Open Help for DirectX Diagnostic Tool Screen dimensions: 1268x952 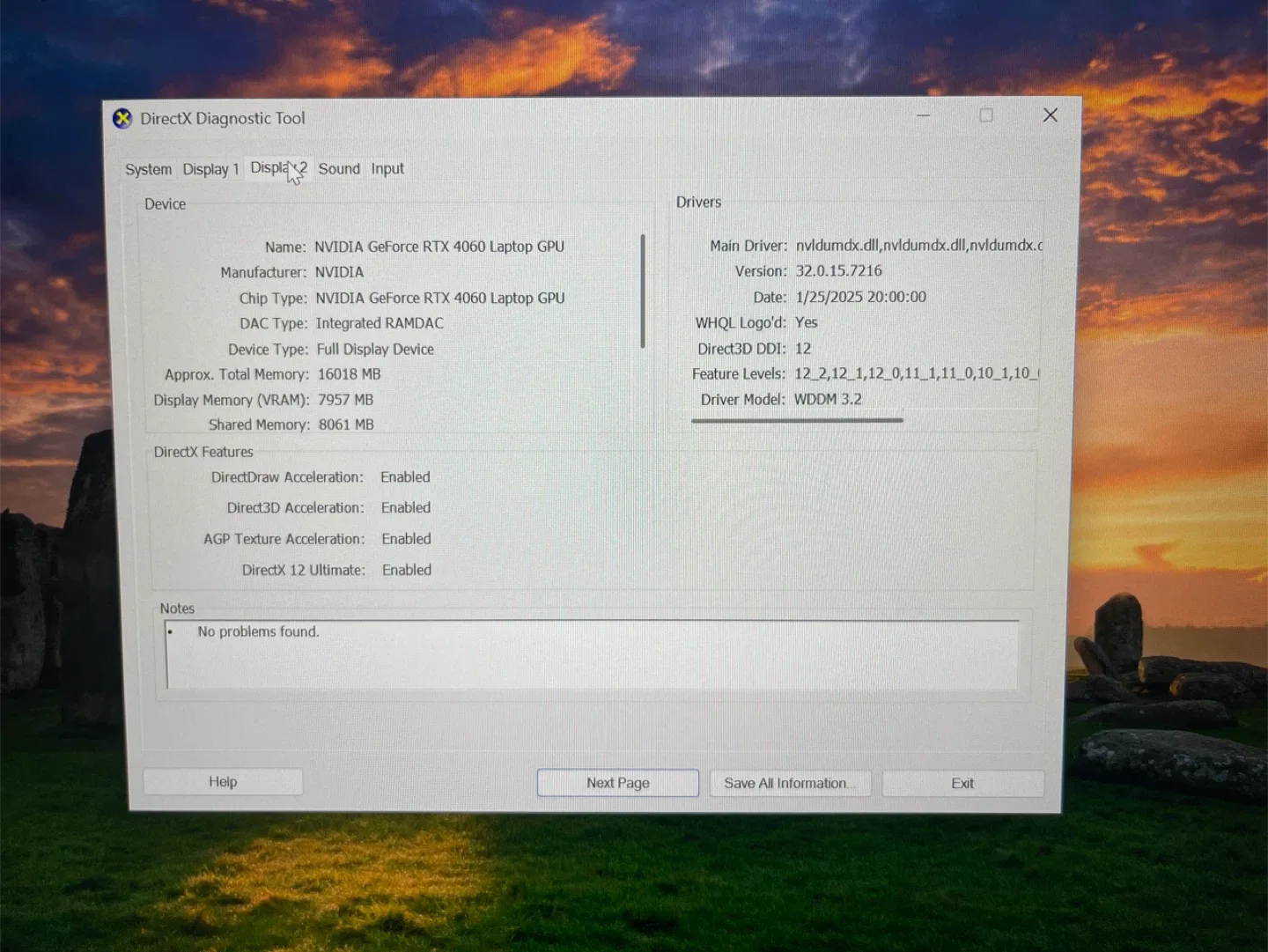(223, 781)
